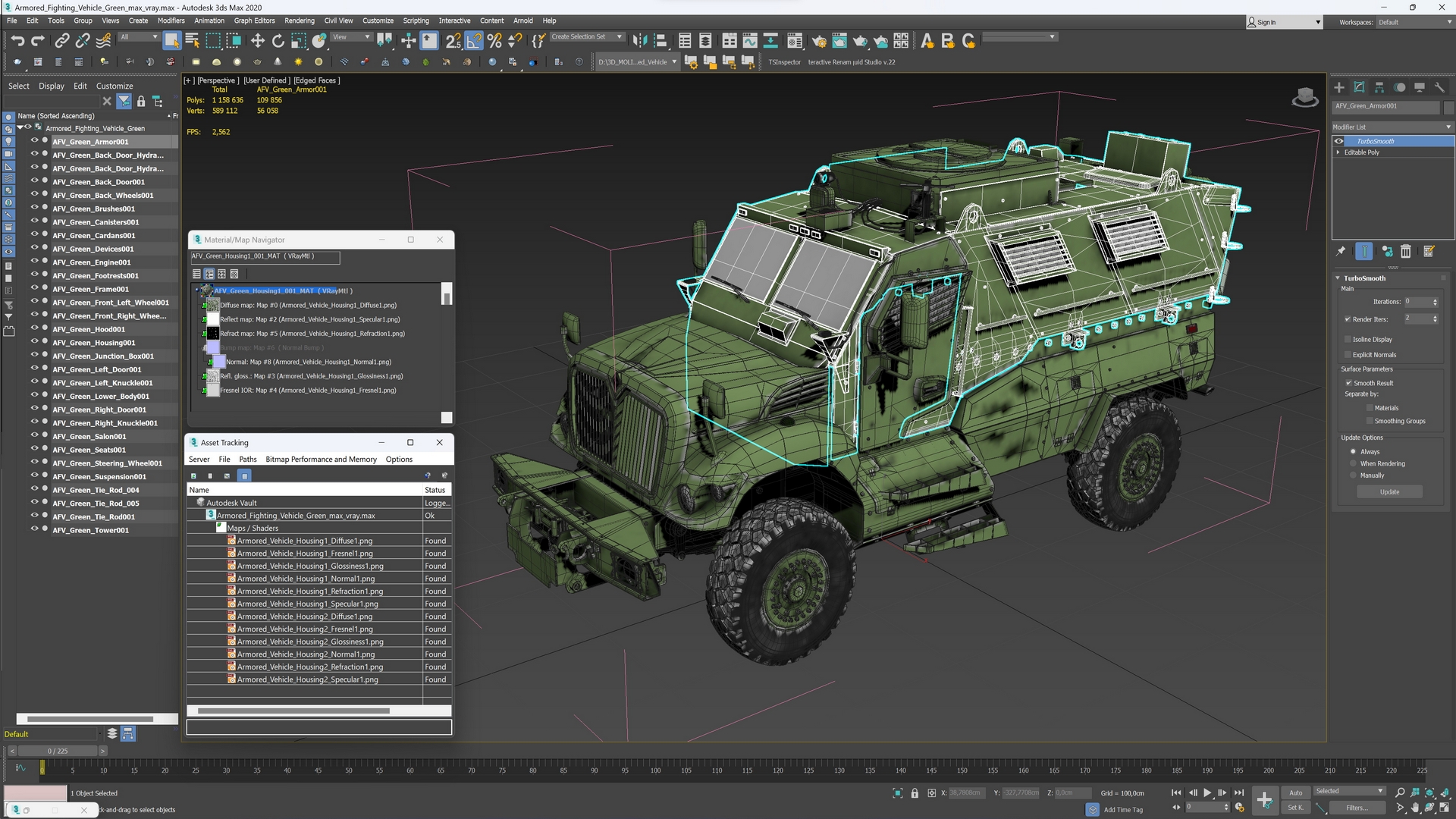
Task: Toggle the Angle Snap tool
Action: click(473, 40)
